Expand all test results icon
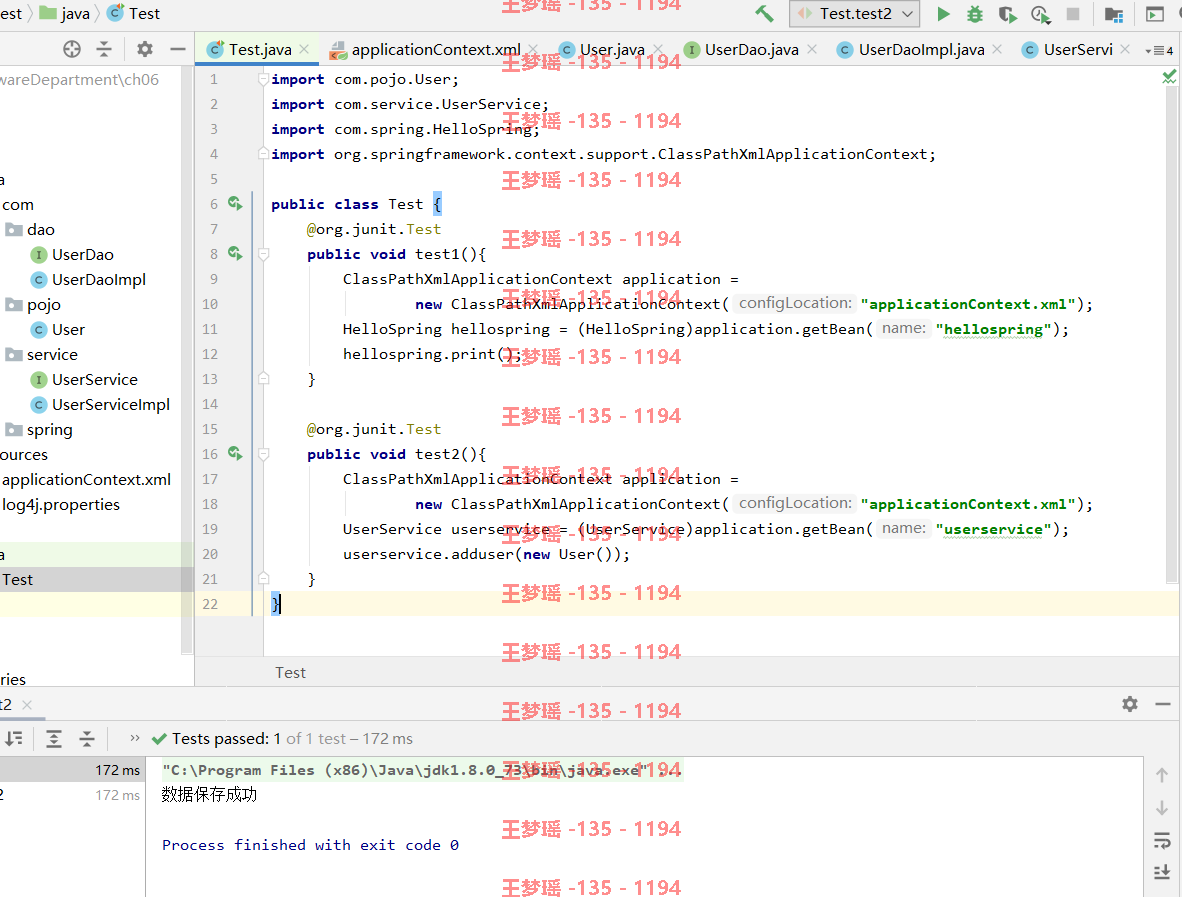The height and width of the screenshot is (897, 1182). (x=54, y=739)
